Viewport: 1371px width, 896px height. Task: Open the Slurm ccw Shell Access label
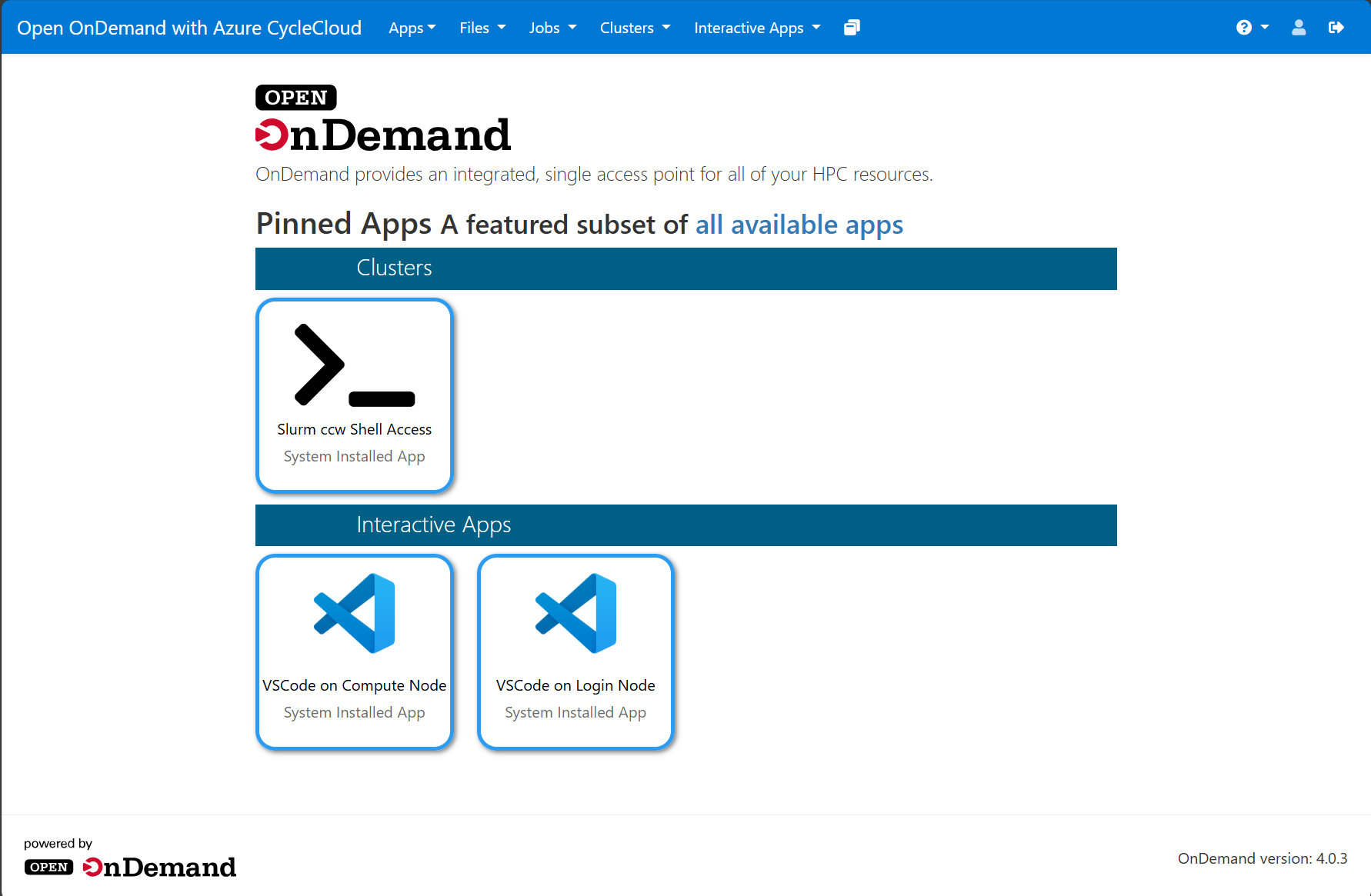point(355,429)
